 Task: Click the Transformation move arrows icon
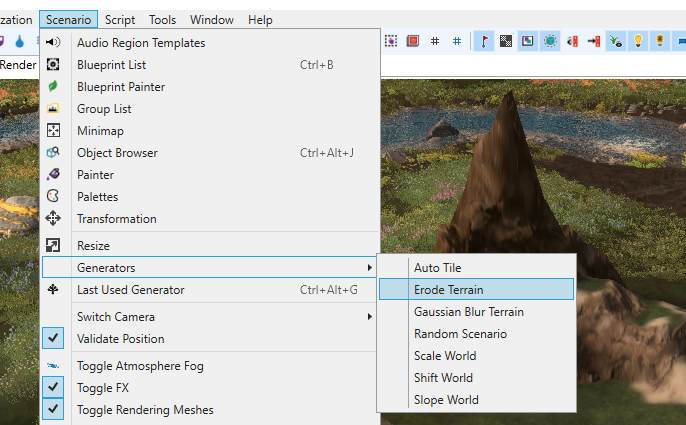click(x=53, y=218)
